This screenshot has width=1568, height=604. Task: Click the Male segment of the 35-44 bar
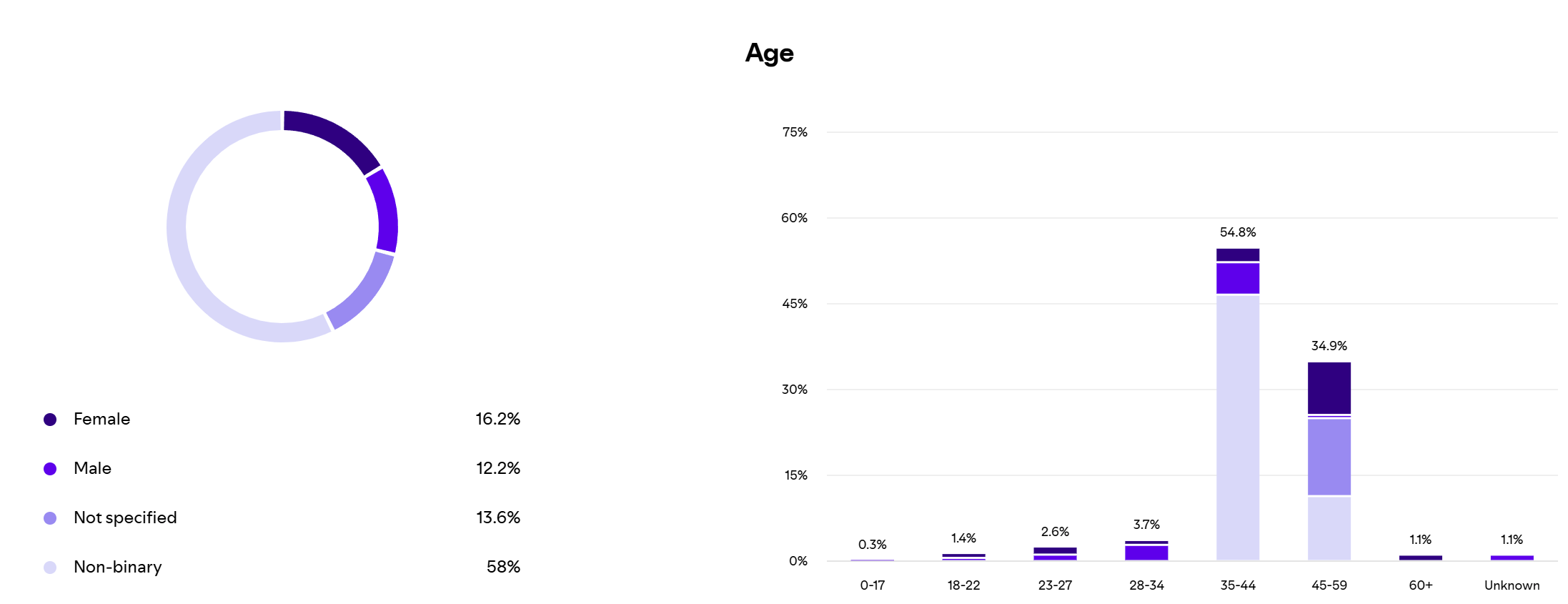(x=1237, y=279)
